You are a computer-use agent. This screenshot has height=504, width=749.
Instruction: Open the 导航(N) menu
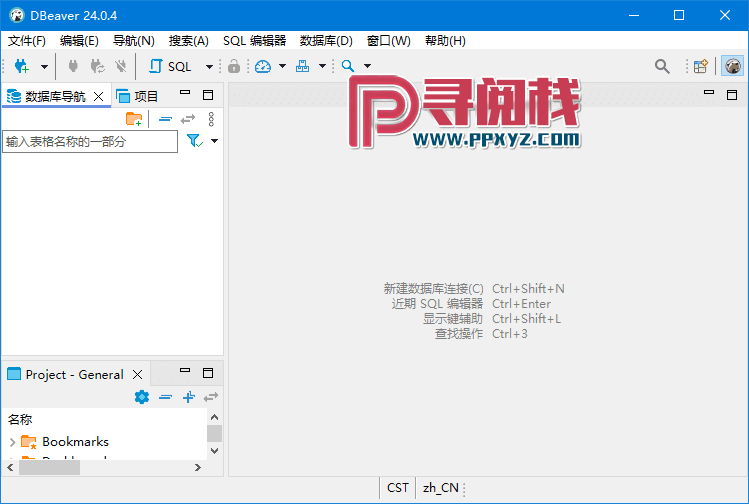point(134,41)
